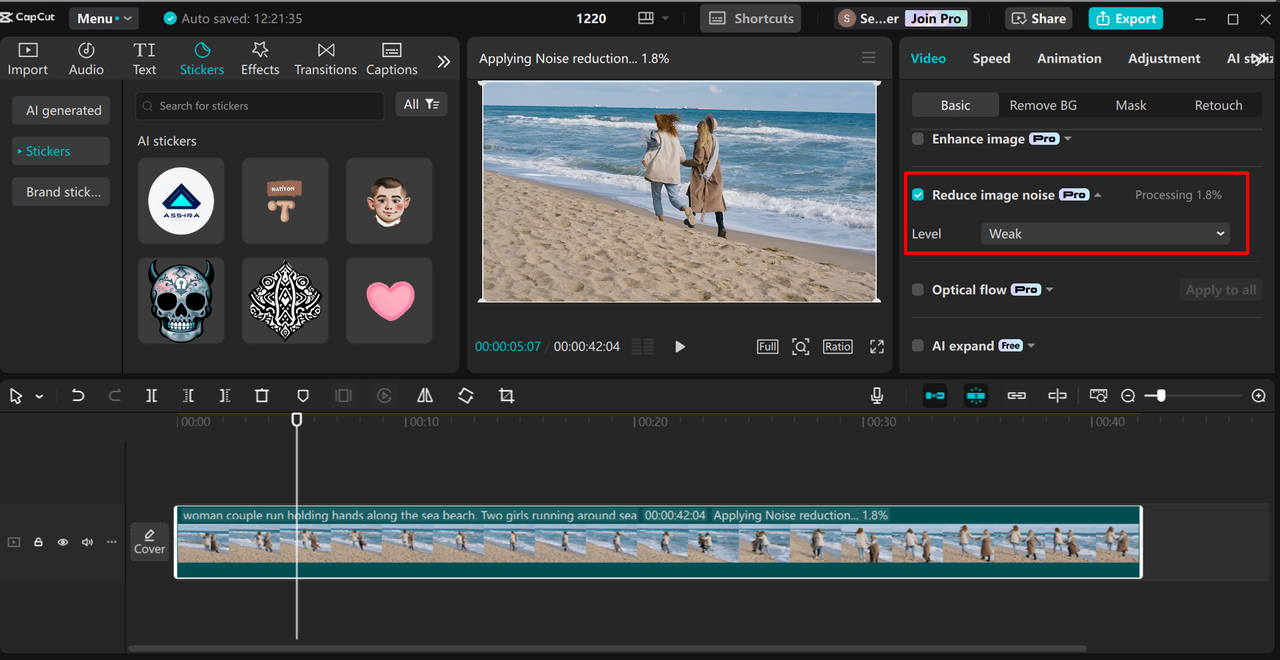
Task: Click the Shortcuts button
Action: coord(750,18)
